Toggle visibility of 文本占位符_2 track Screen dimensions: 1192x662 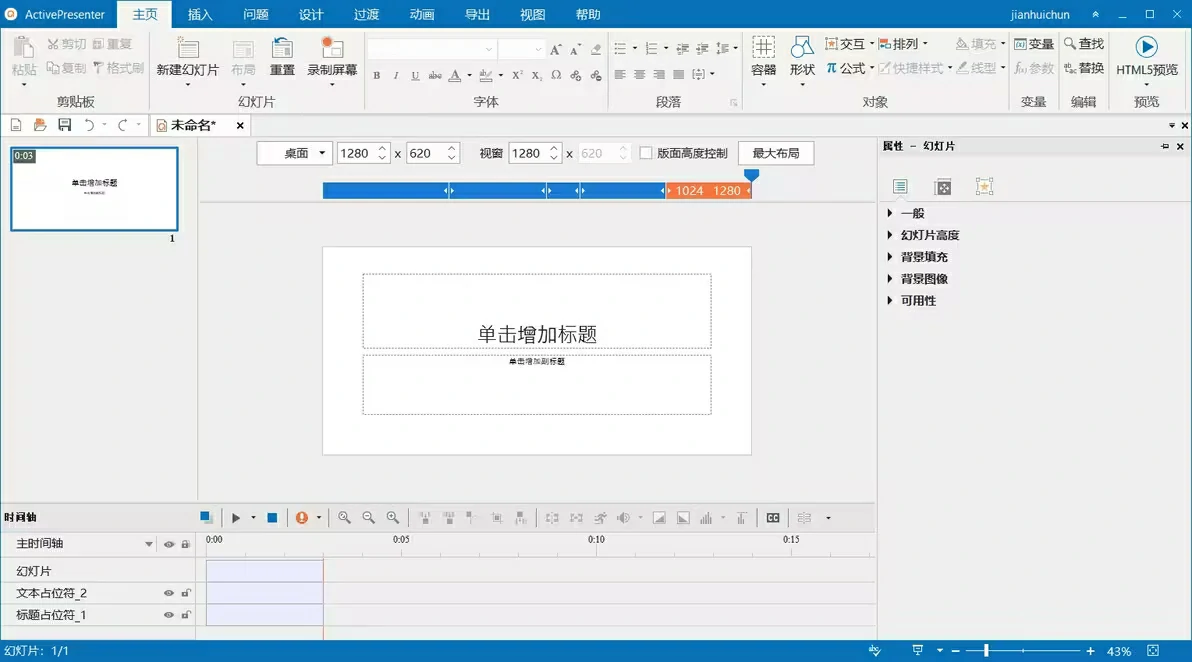(x=169, y=593)
